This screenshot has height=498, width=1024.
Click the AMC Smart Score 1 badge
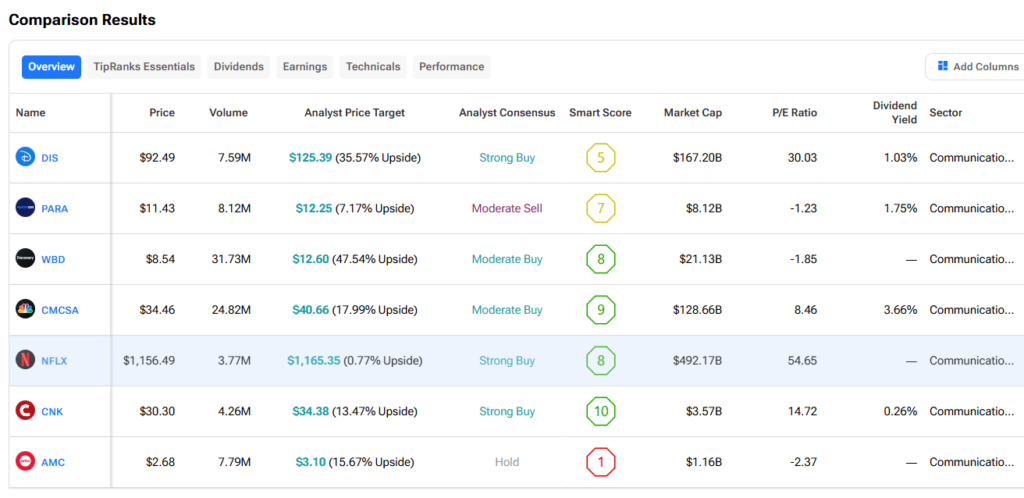[601, 462]
